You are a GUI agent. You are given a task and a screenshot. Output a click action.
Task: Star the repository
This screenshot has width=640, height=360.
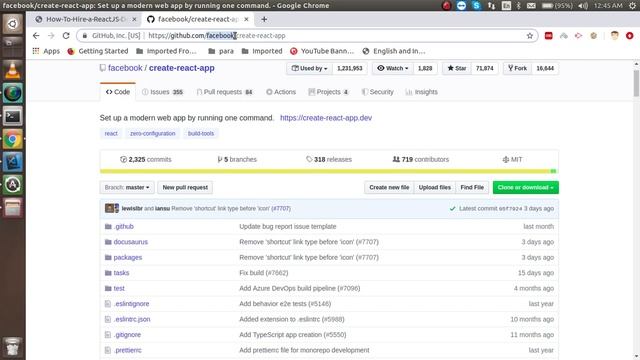click(457, 68)
